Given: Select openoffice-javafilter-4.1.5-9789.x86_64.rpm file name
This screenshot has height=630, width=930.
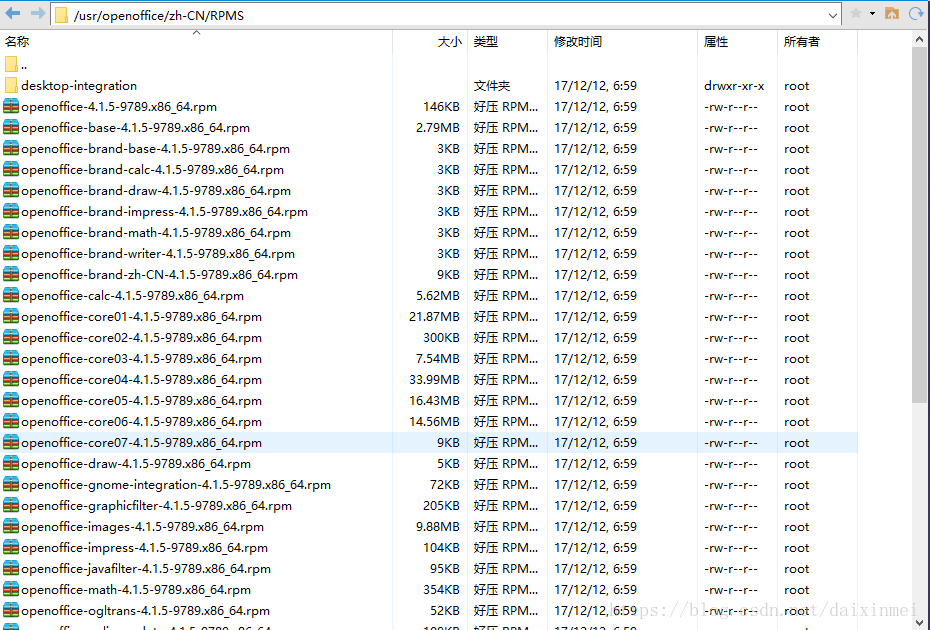Looking at the screenshot, I should 146,568.
